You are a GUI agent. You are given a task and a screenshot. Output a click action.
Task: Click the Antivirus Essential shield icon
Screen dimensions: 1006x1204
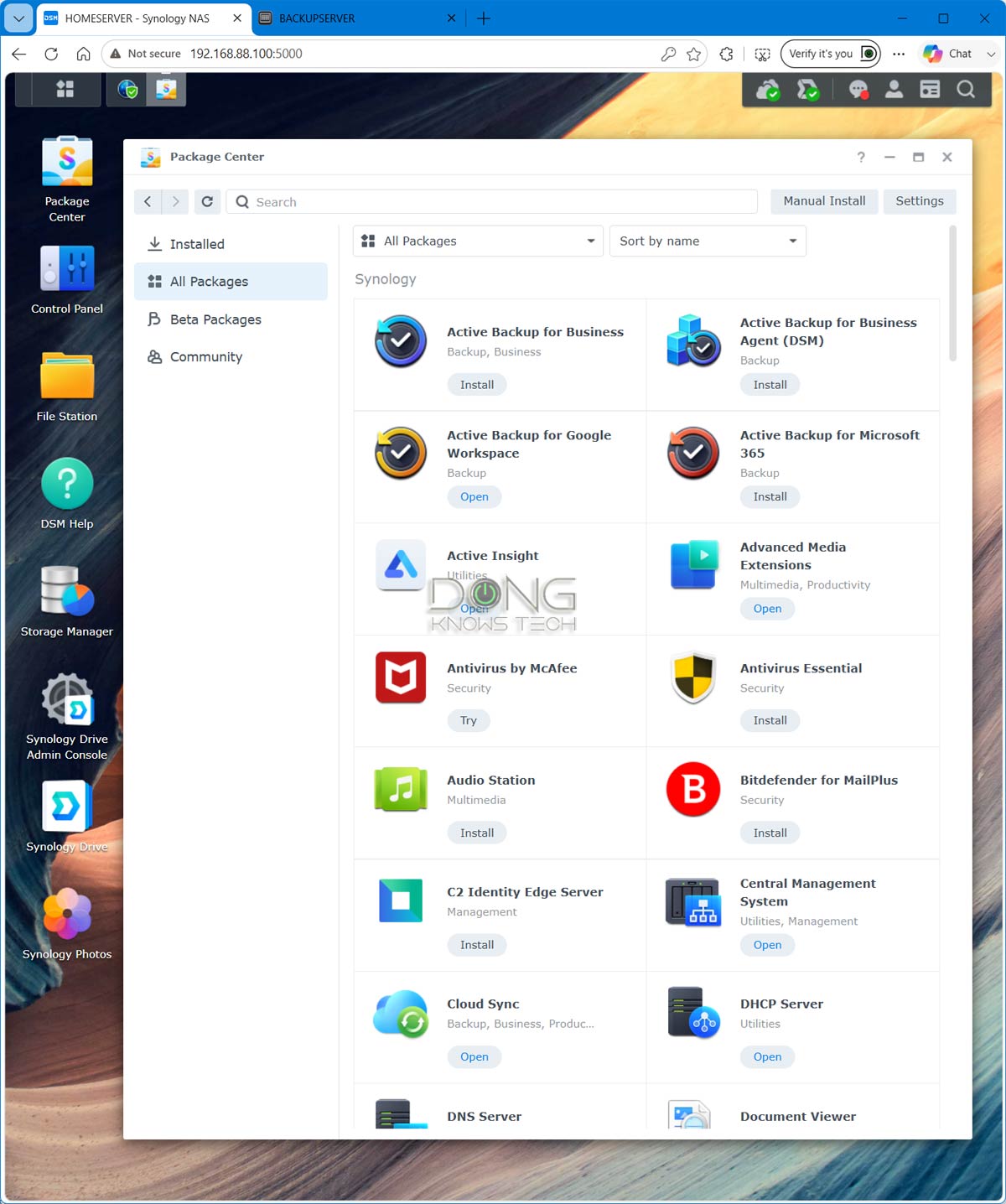point(693,677)
